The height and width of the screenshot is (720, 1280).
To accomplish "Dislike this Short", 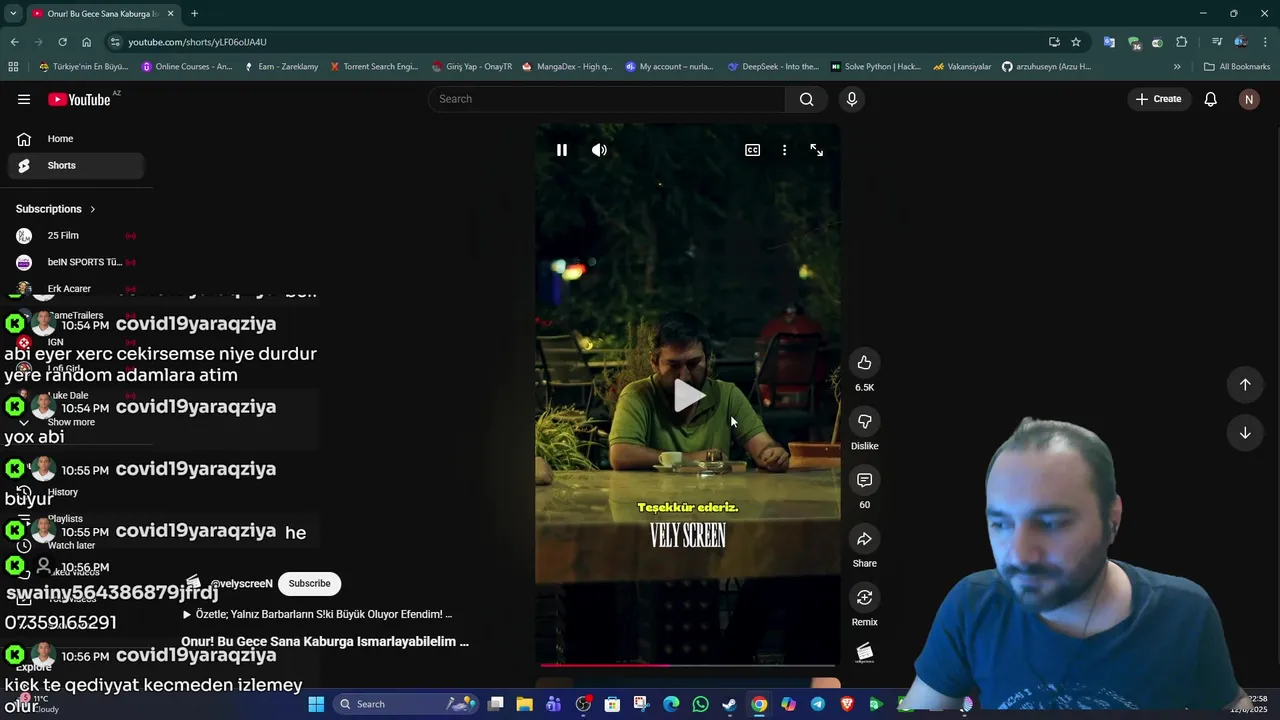I will click(x=864, y=421).
